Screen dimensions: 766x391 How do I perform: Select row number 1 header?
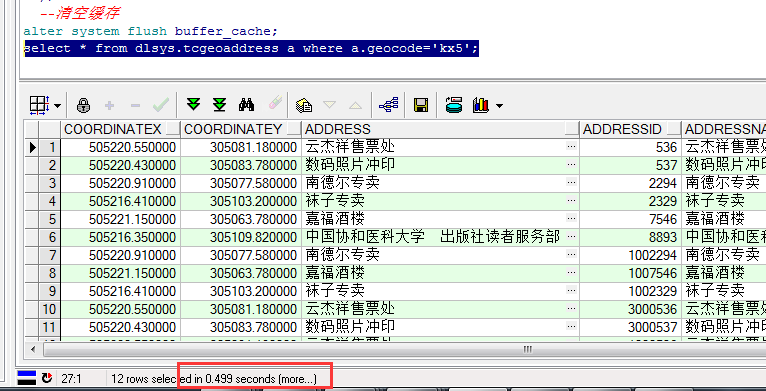[50, 147]
